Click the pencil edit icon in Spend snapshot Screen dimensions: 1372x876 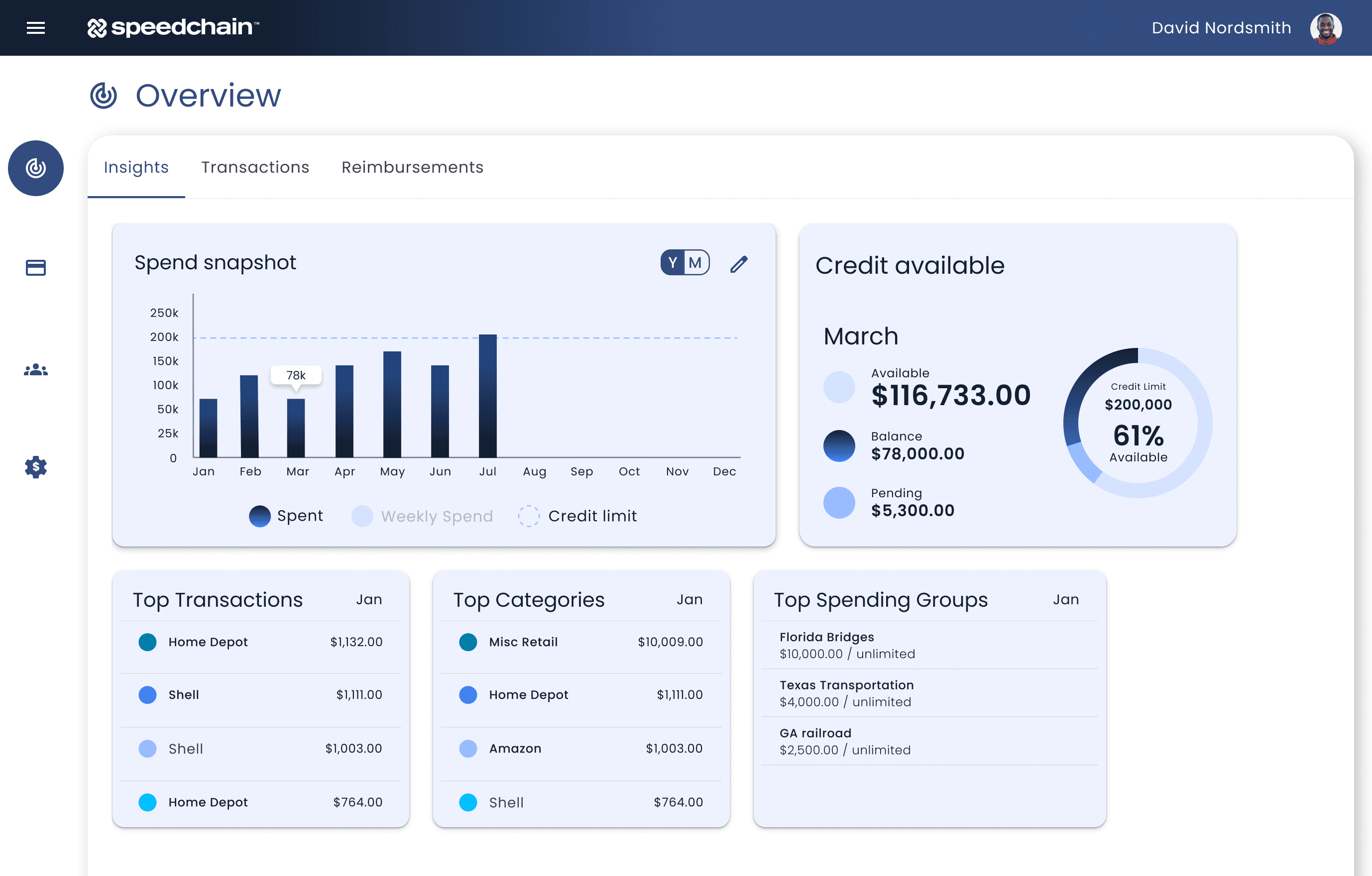(738, 264)
